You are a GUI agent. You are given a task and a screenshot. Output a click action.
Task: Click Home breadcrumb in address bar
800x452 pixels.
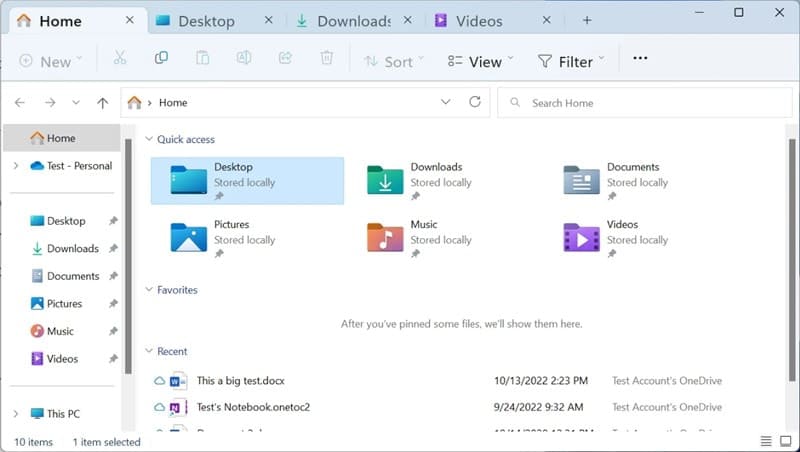click(173, 103)
